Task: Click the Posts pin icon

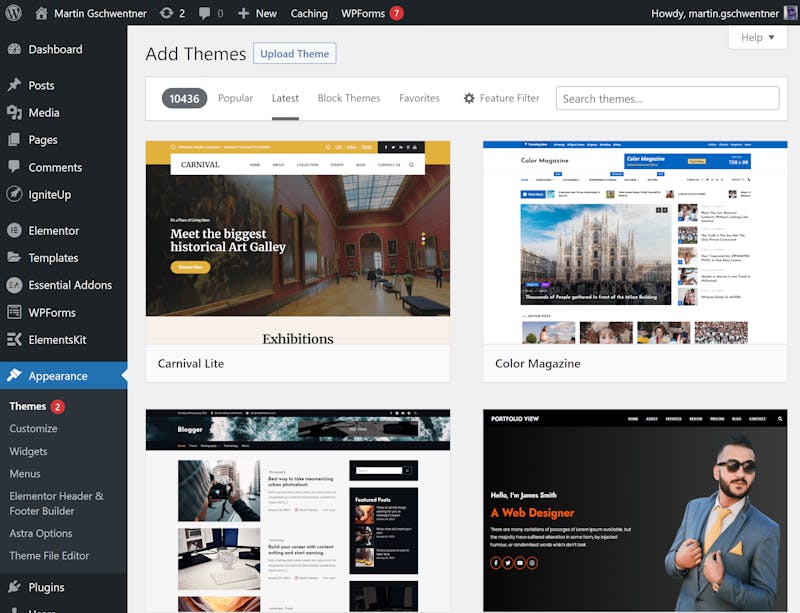Action: [x=14, y=85]
